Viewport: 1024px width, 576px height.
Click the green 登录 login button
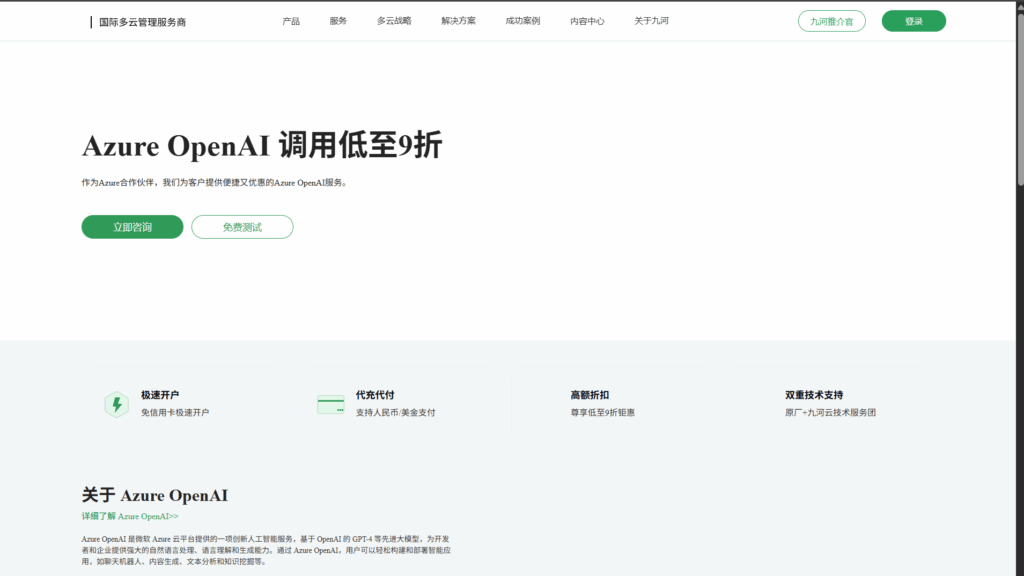click(914, 21)
